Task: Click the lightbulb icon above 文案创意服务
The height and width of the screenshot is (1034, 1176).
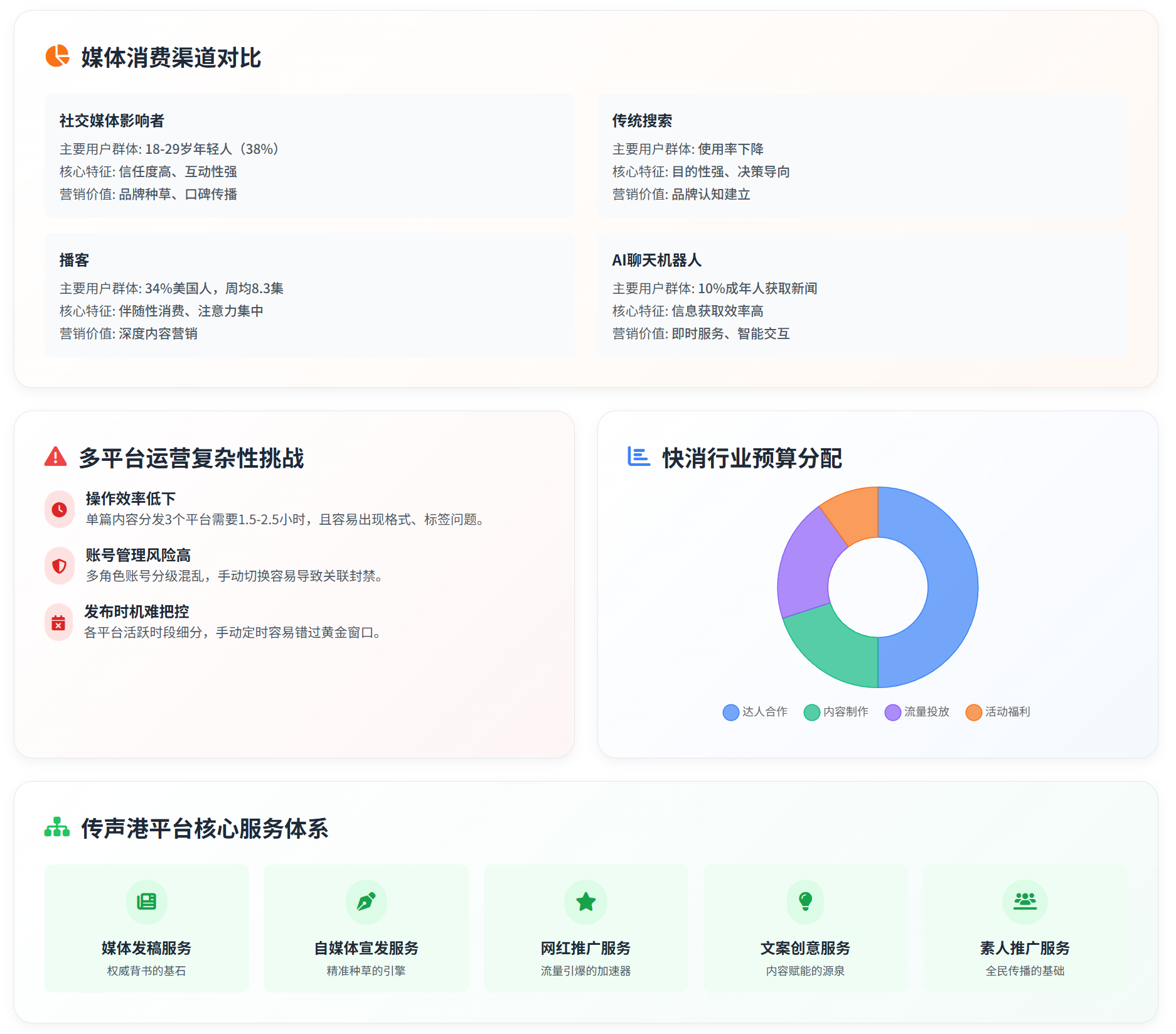Action: click(x=805, y=902)
